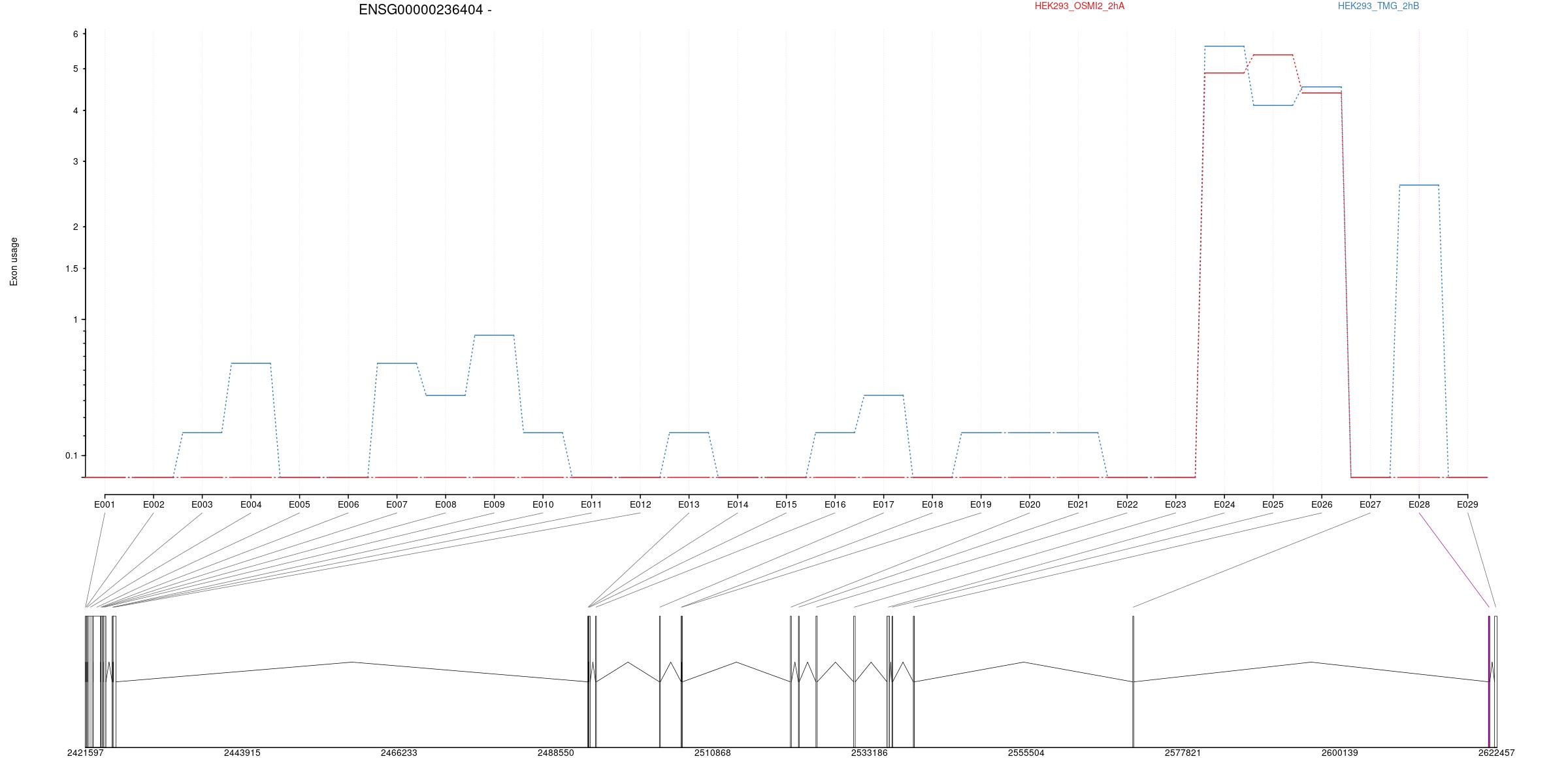Click exon label E020

1030,504
